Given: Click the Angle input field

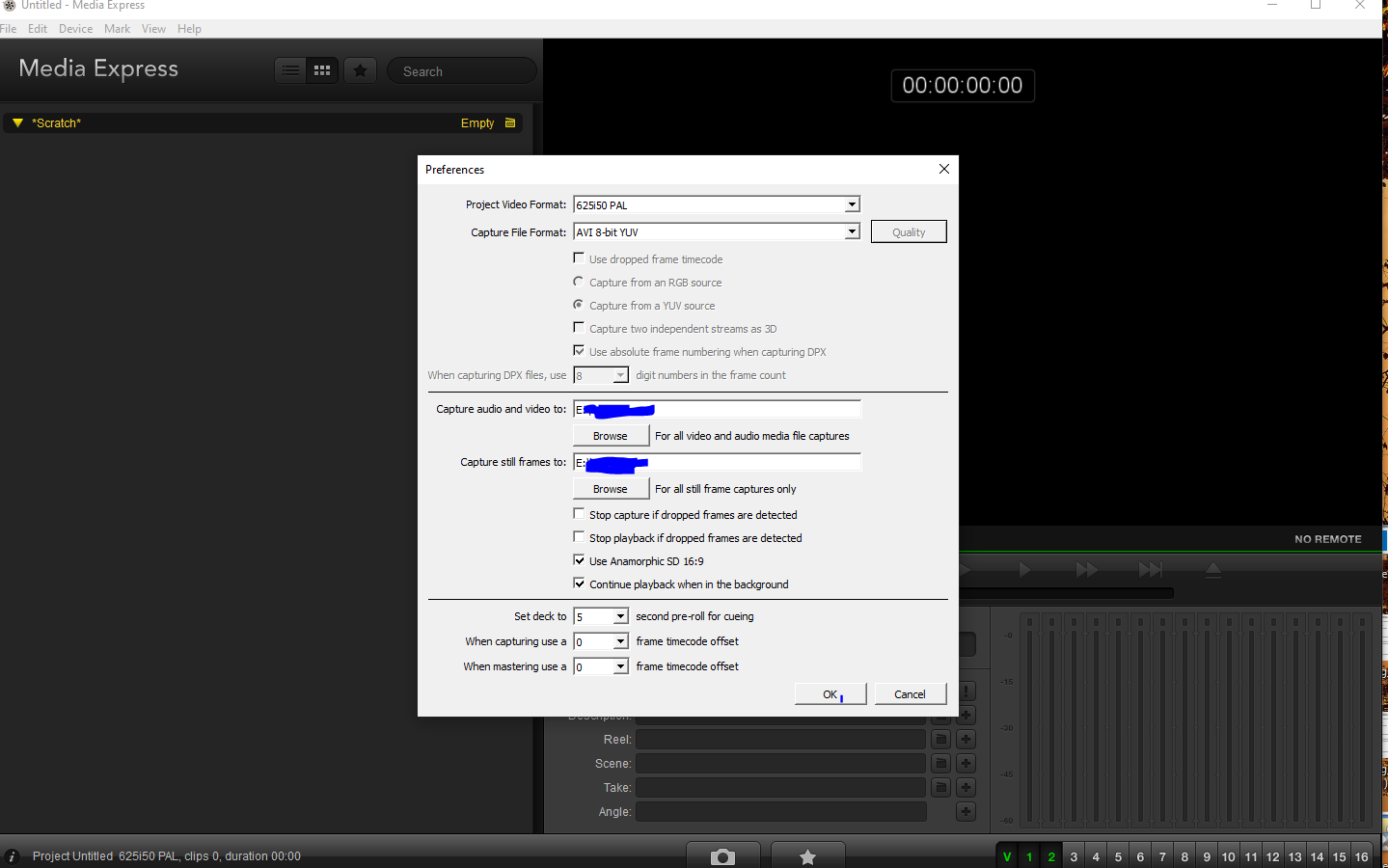Looking at the screenshot, I should [780, 811].
